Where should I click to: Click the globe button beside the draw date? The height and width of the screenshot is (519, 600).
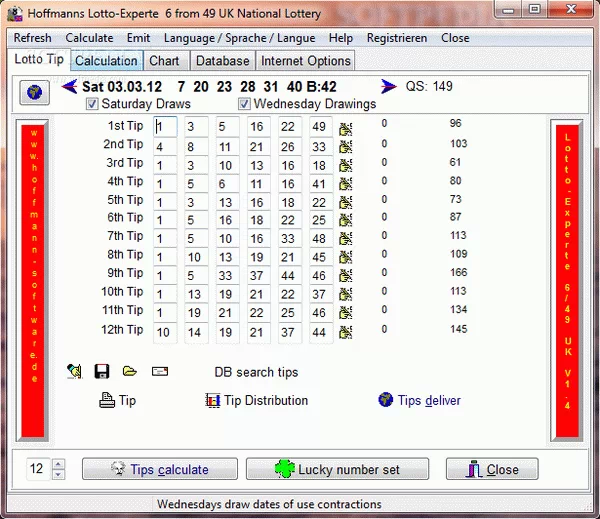pos(35,92)
